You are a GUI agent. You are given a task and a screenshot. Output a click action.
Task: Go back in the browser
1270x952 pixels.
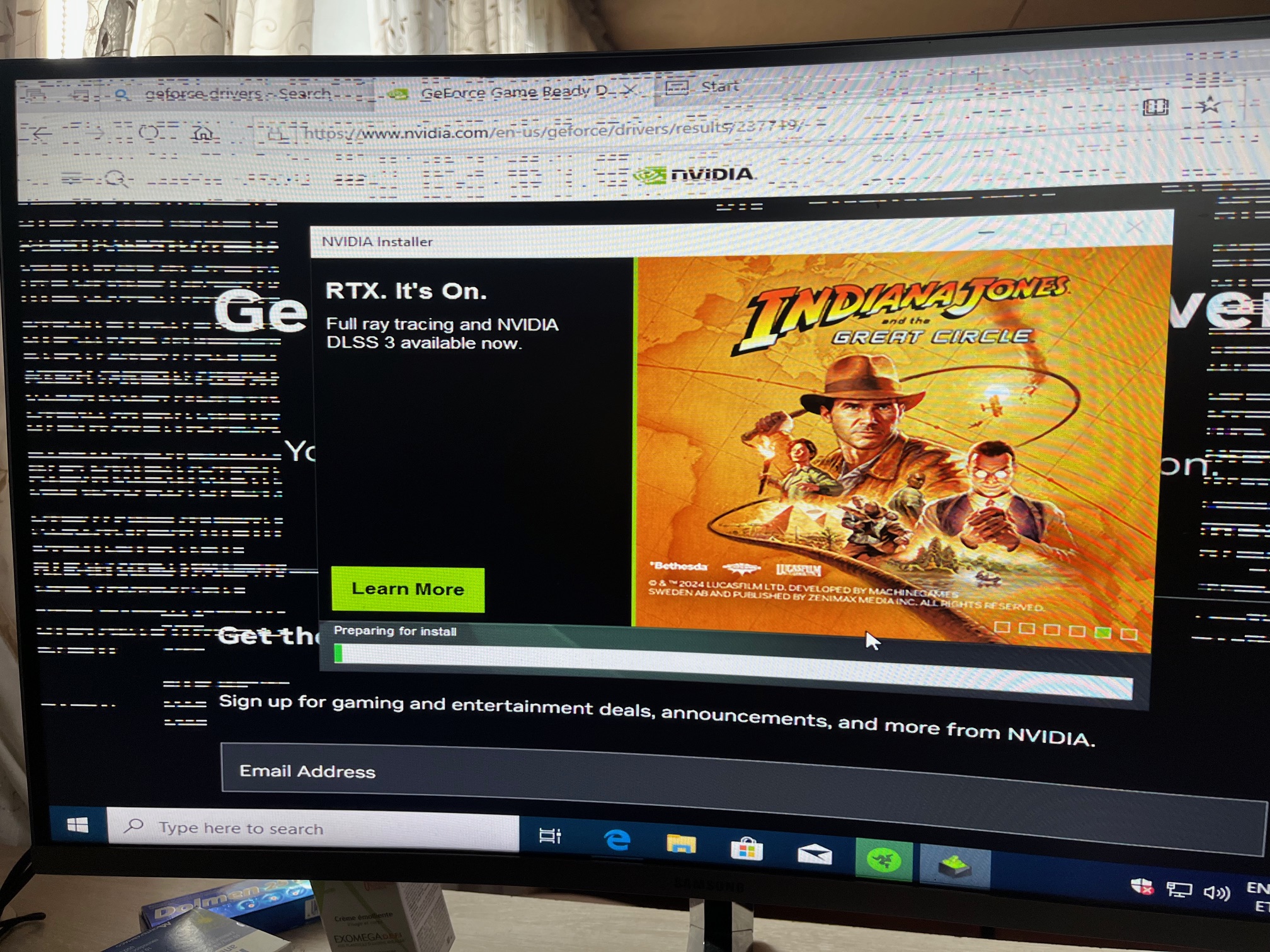click(x=42, y=134)
